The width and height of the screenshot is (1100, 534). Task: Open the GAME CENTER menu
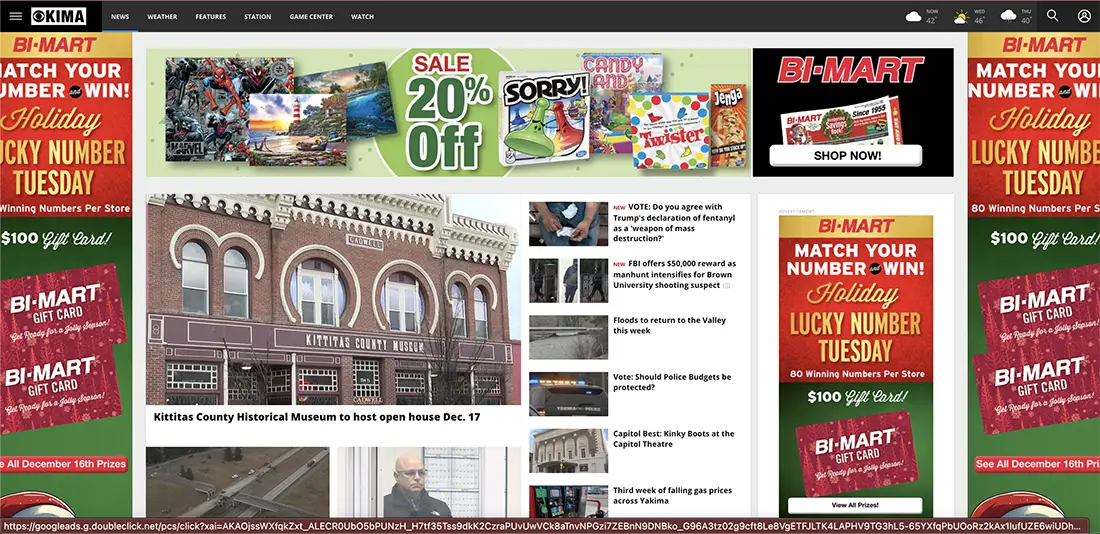[x=311, y=16]
